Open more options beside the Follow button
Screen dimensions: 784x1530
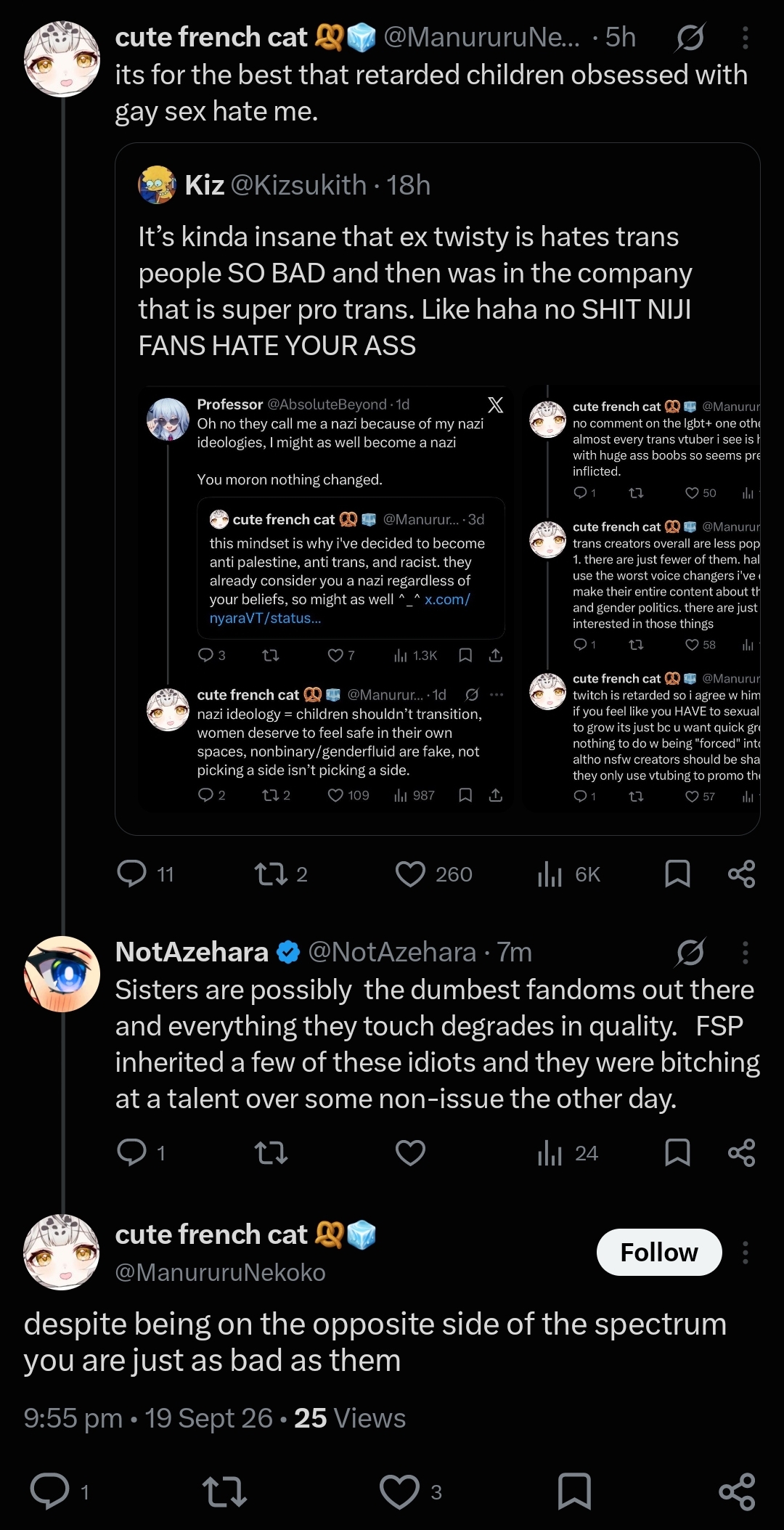[746, 1252]
